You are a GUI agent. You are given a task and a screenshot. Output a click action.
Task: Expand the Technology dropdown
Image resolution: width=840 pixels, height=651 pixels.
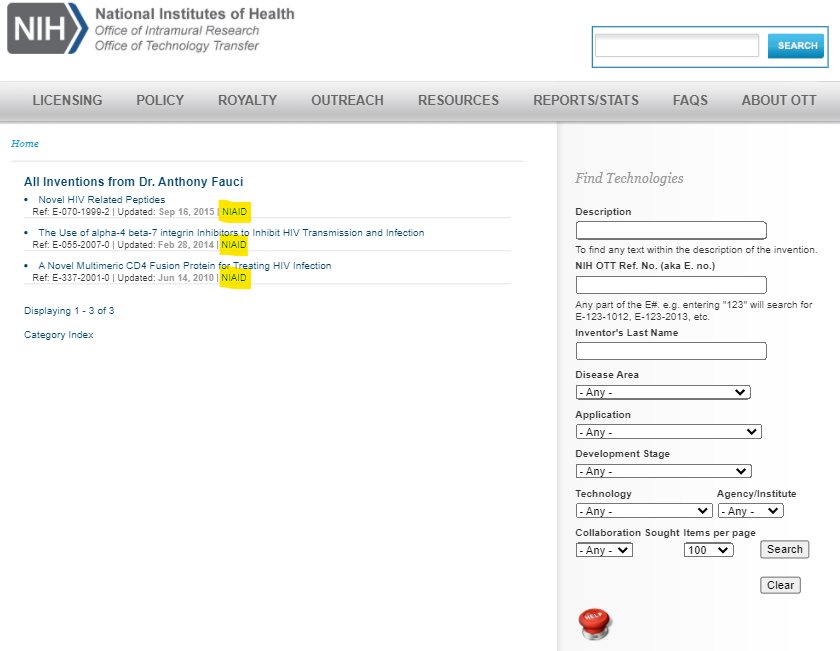[644, 511]
